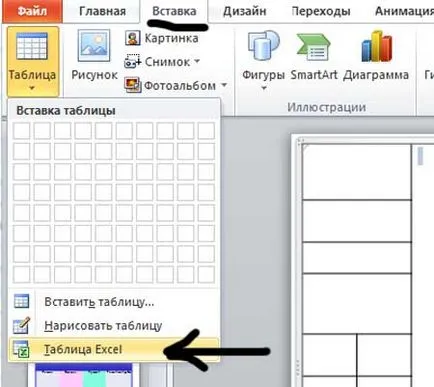Switch to the Переходы tab

[321, 11]
